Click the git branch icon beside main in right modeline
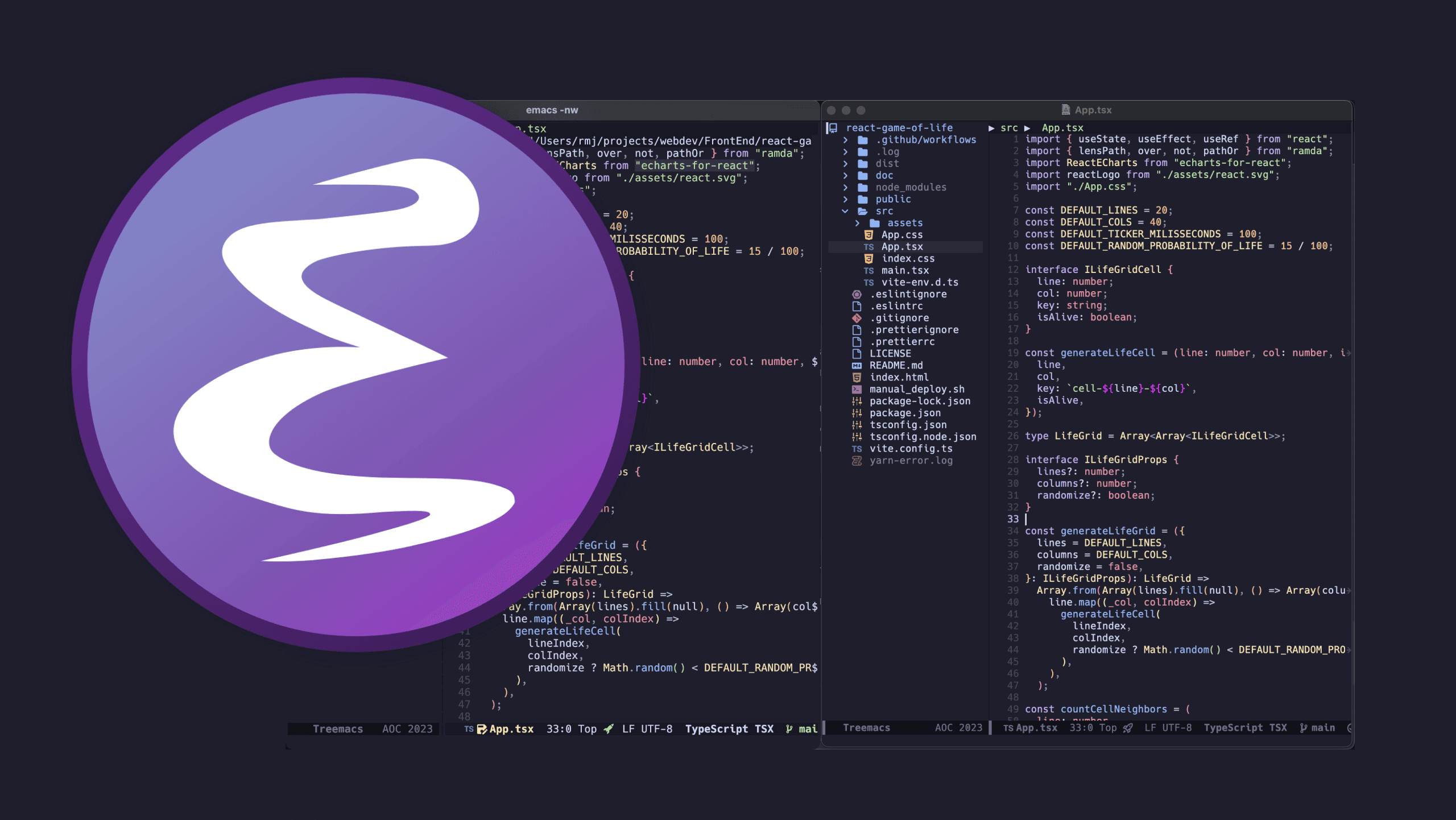The width and height of the screenshot is (1456, 820). click(x=1303, y=728)
